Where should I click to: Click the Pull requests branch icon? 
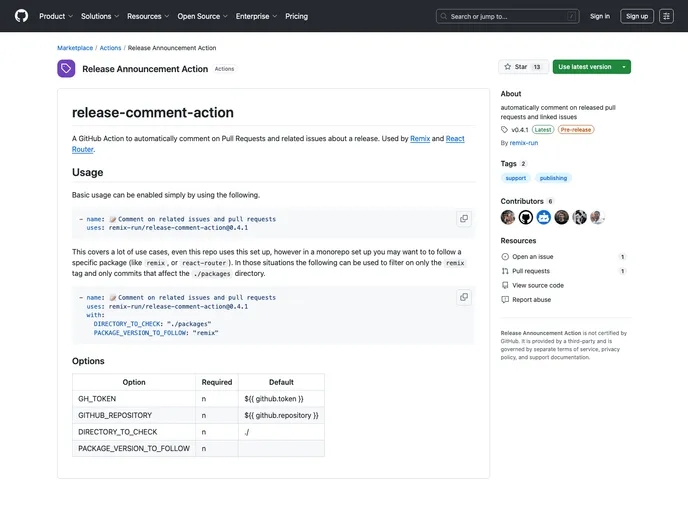point(505,271)
